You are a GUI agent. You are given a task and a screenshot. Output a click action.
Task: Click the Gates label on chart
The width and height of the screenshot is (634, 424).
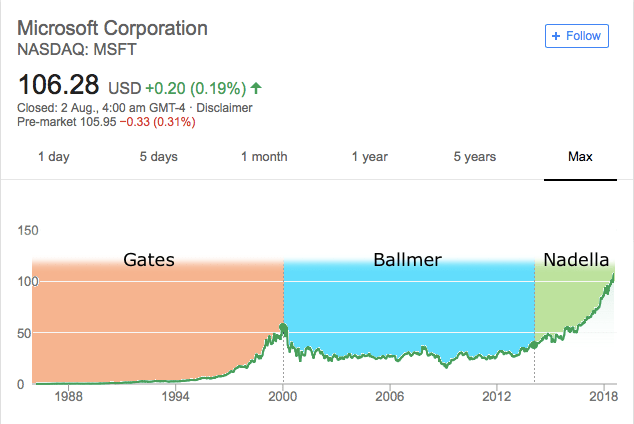coord(149,260)
